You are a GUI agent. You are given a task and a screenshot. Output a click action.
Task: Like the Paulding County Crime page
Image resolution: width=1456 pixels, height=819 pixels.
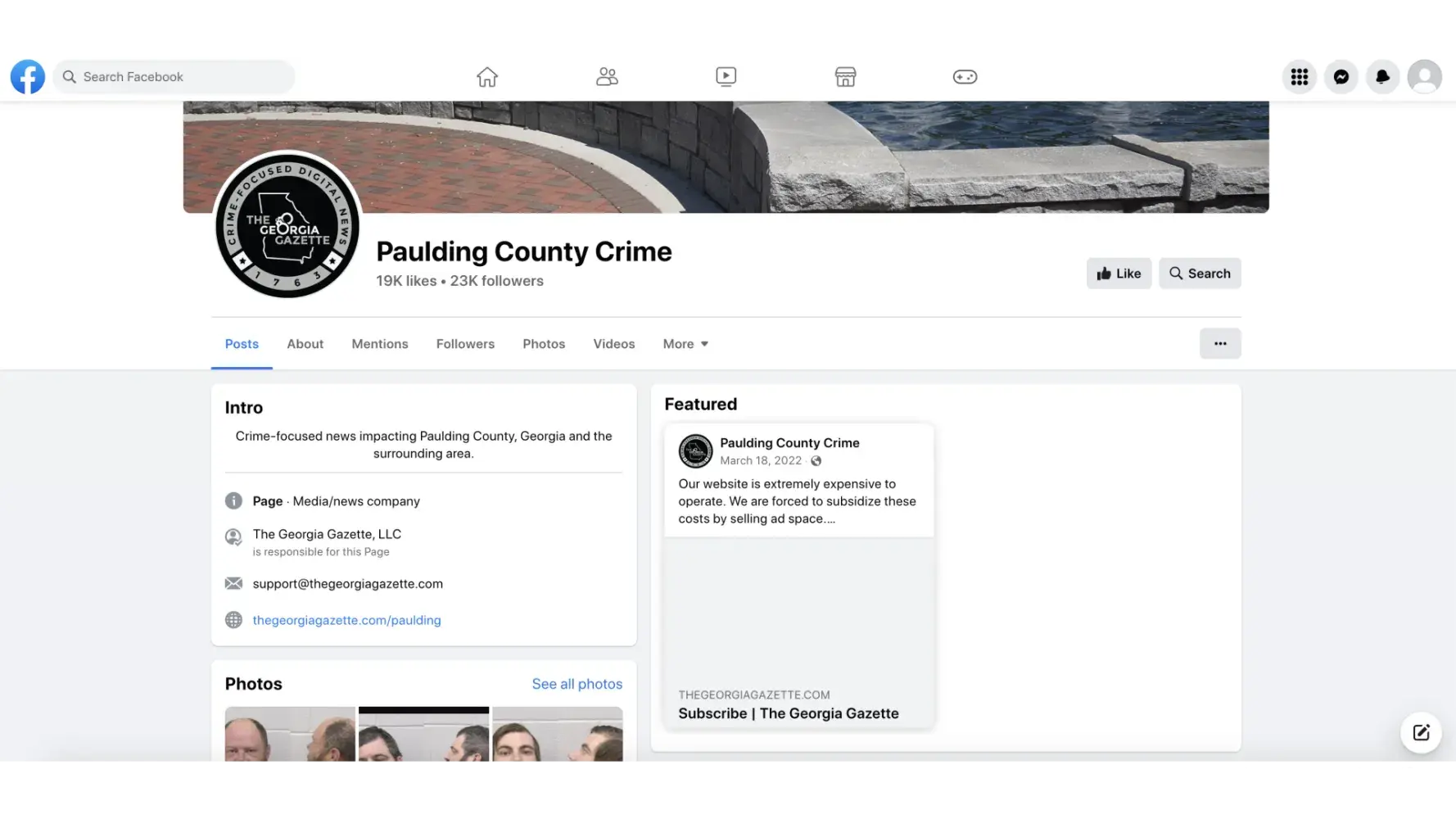click(1119, 274)
